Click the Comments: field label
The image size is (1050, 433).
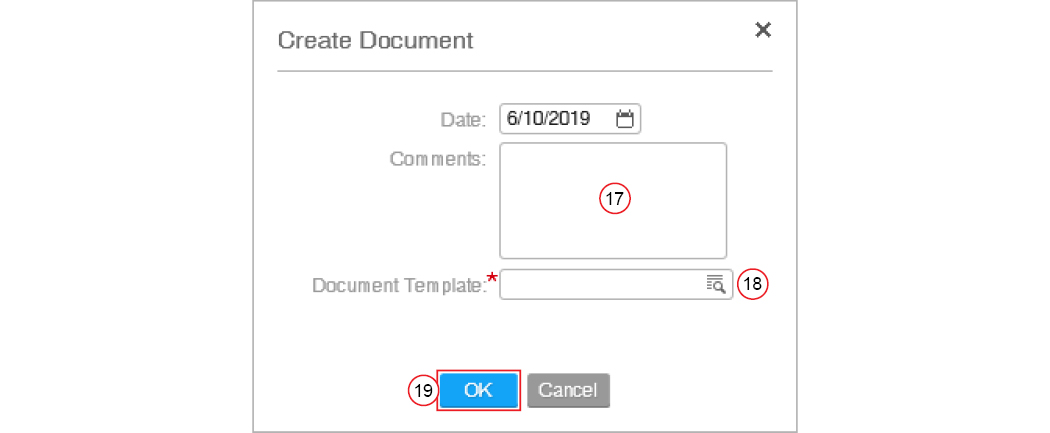click(x=438, y=159)
